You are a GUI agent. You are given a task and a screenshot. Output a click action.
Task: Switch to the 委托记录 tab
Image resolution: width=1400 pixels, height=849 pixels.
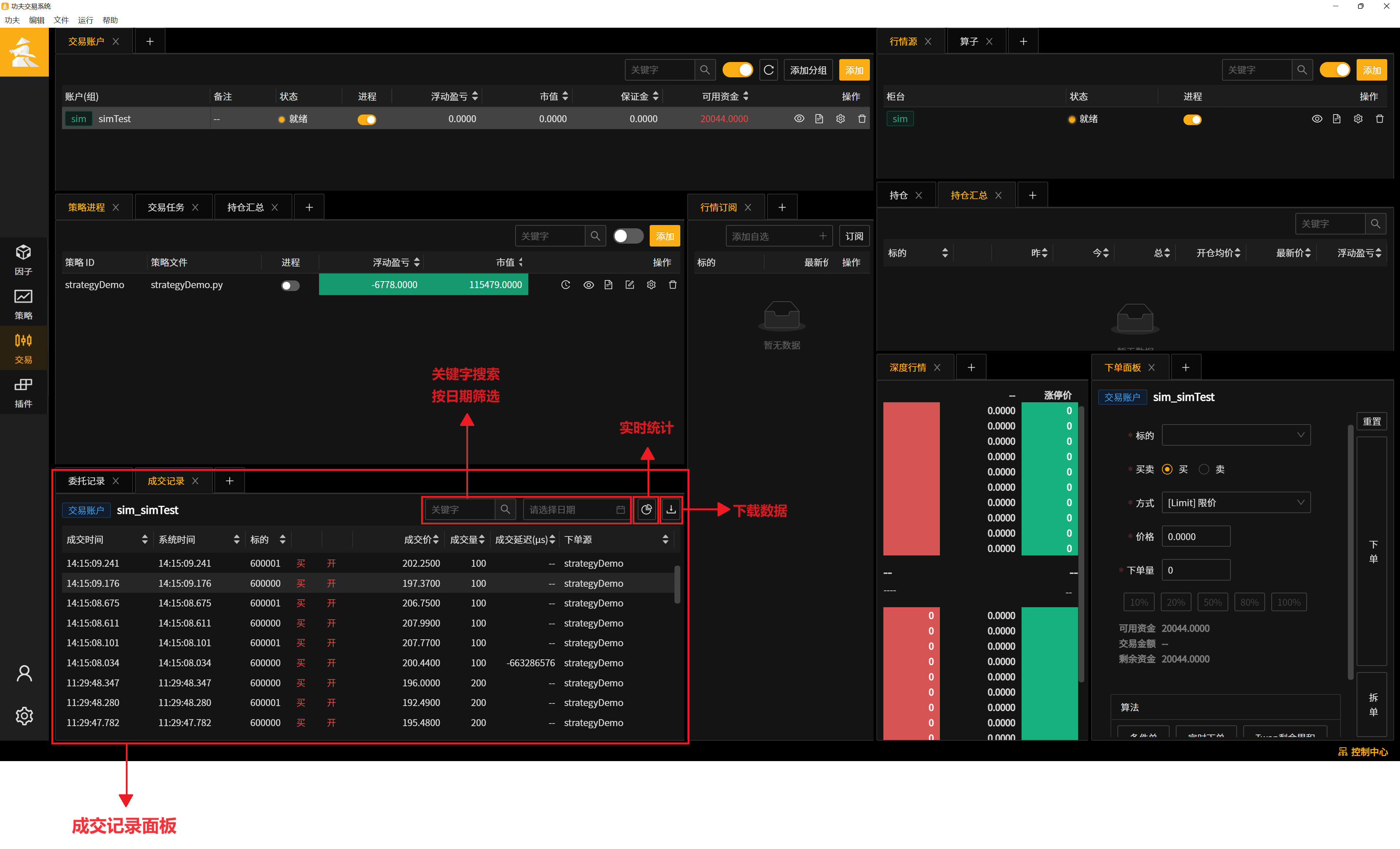[x=86, y=481]
